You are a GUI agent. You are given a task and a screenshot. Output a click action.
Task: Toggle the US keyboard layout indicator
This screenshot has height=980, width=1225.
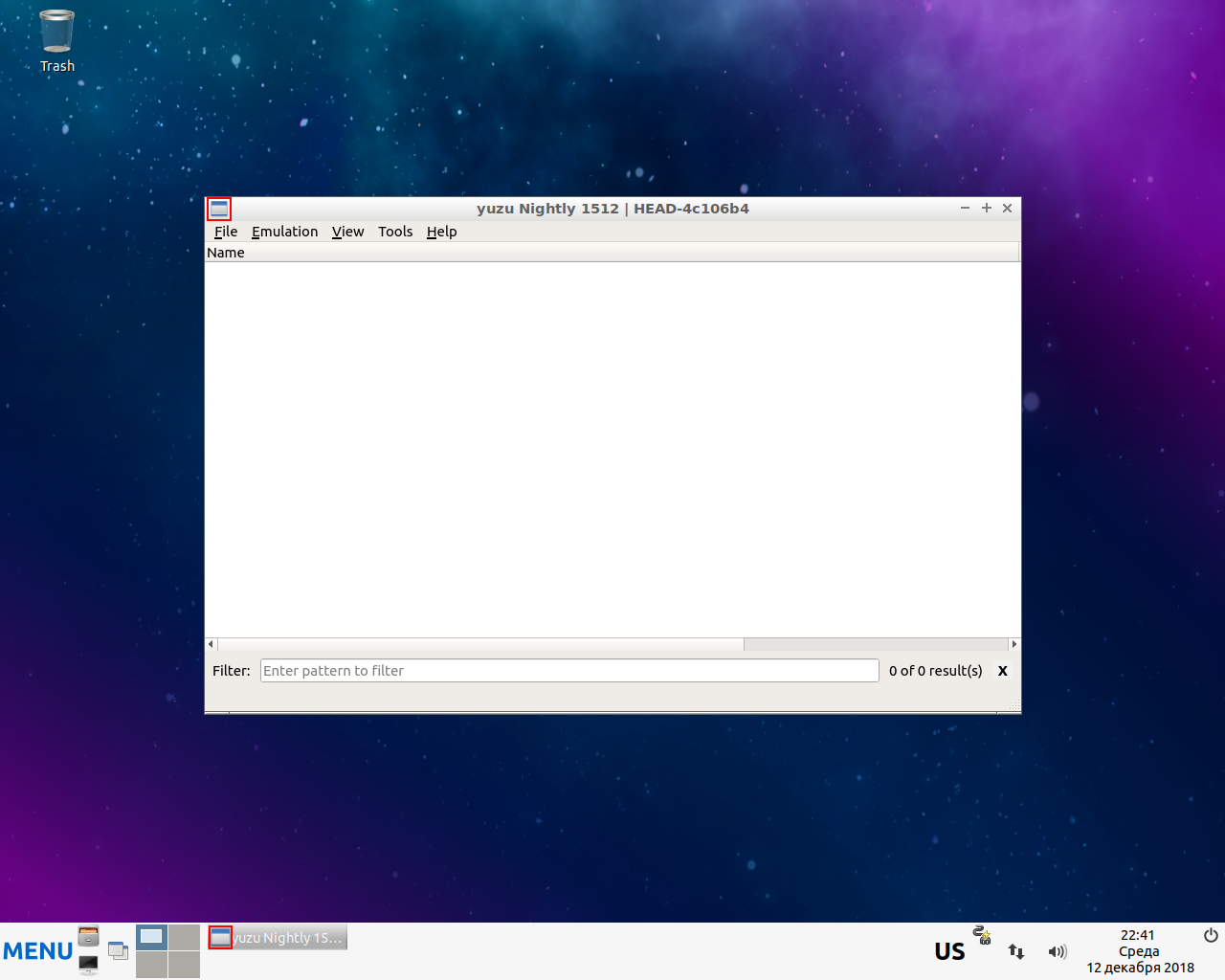[948, 950]
